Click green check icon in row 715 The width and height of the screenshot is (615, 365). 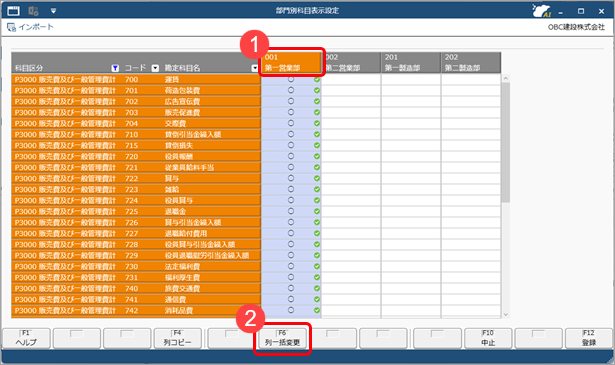317,145
